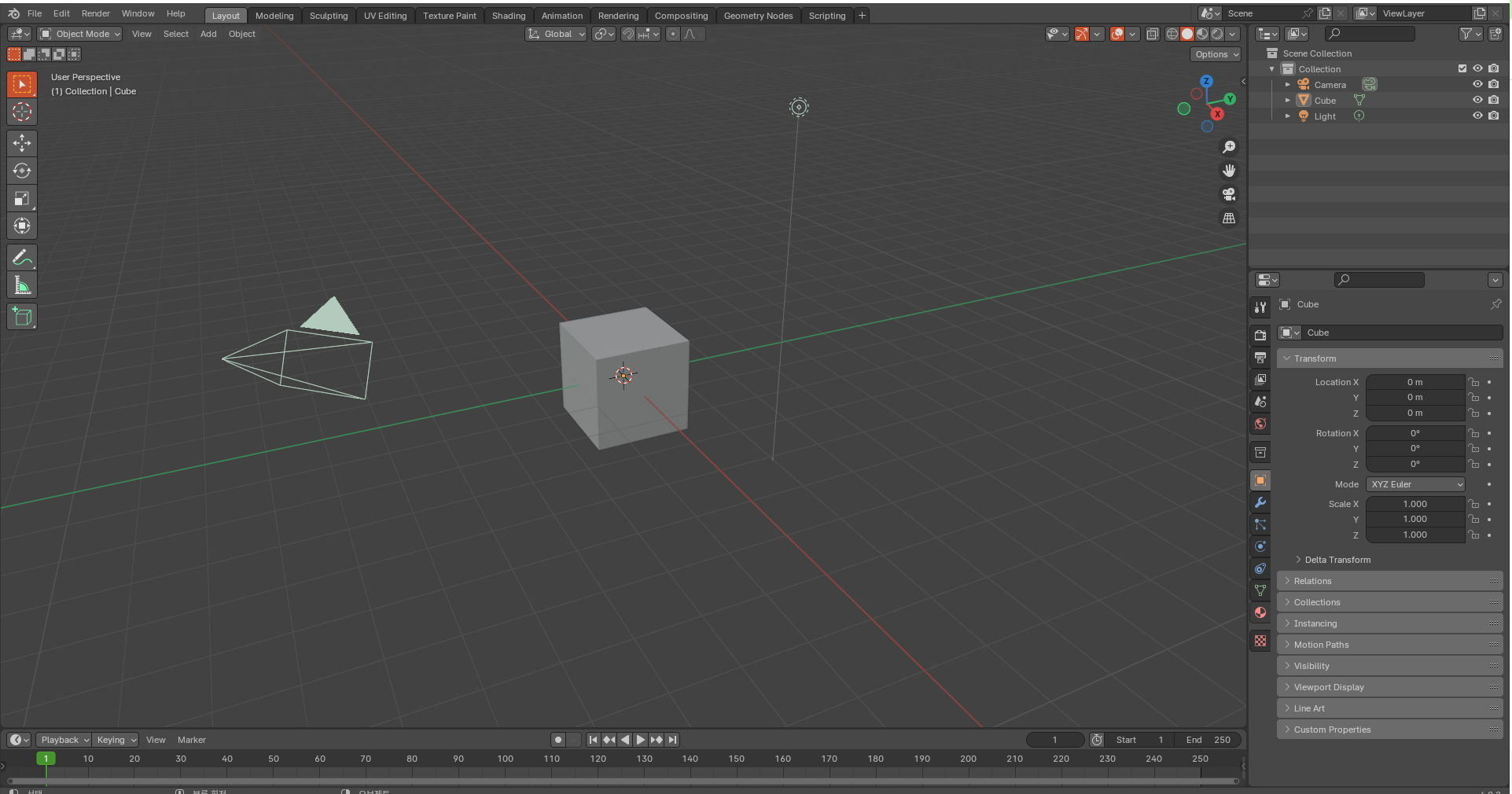Hide the Camera in the outliner
Viewport: 1512px width, 794px height.
tap(1477, 84)
